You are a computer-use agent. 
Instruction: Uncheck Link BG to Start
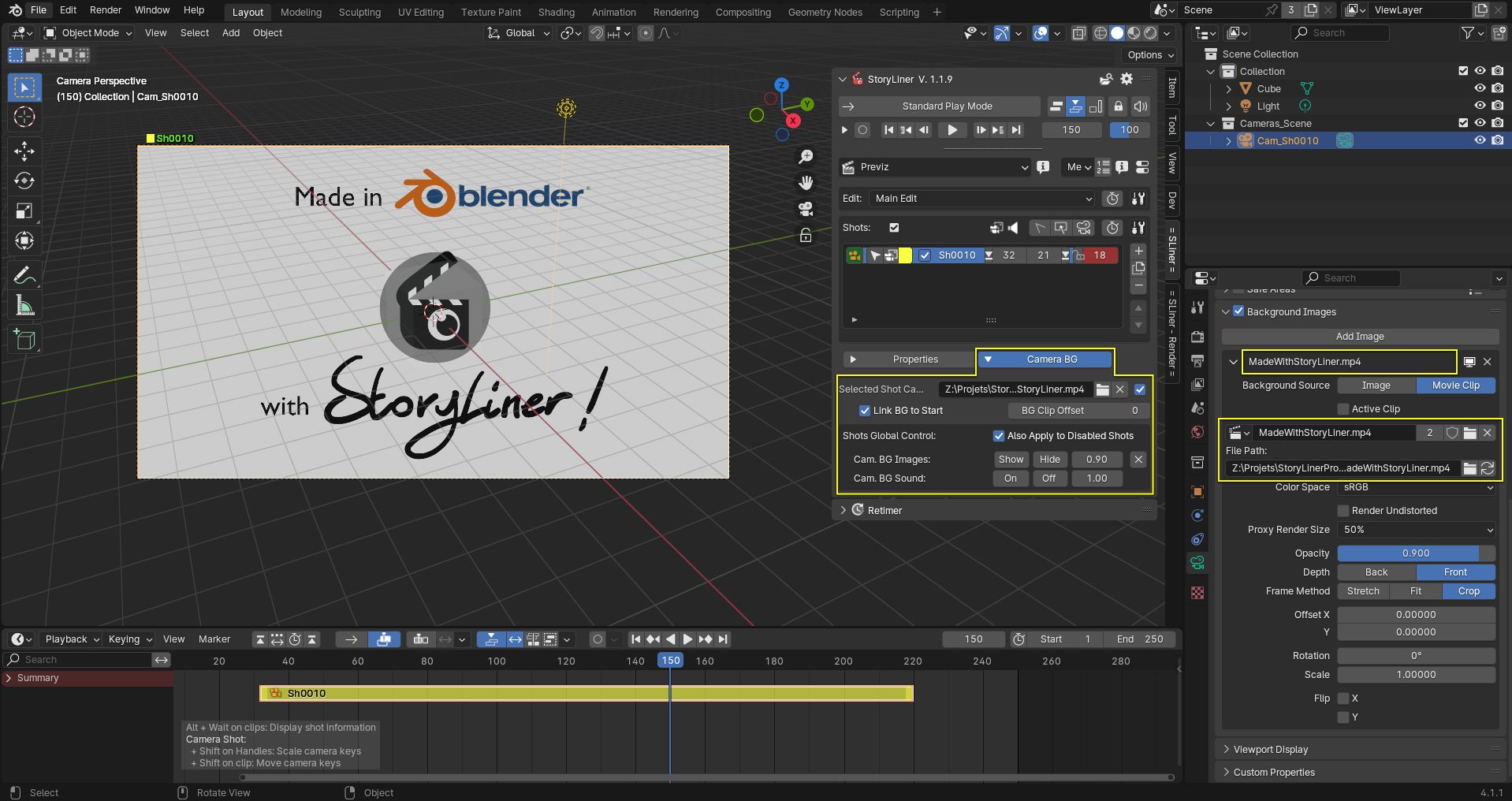865,411
